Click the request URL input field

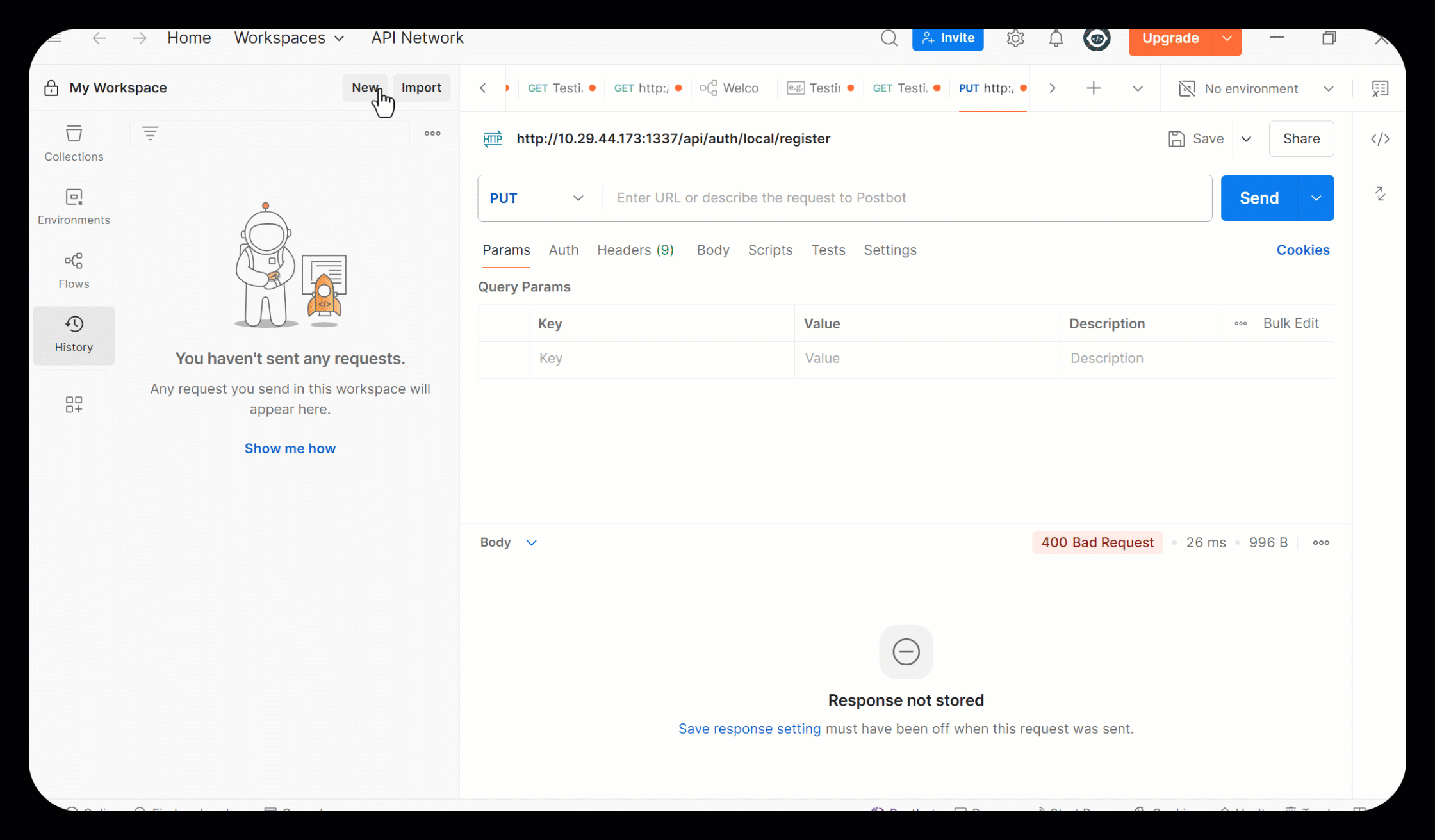(x=907, y=198)
